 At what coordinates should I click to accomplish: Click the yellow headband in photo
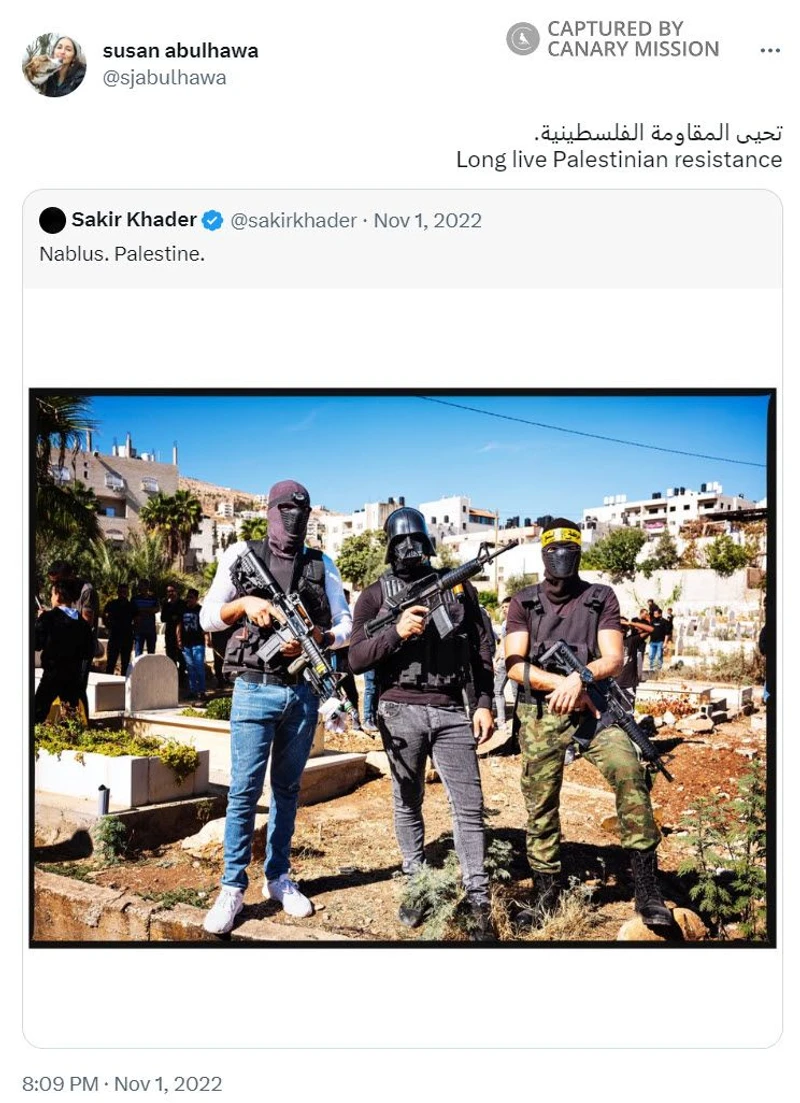(x=561, y=537)
